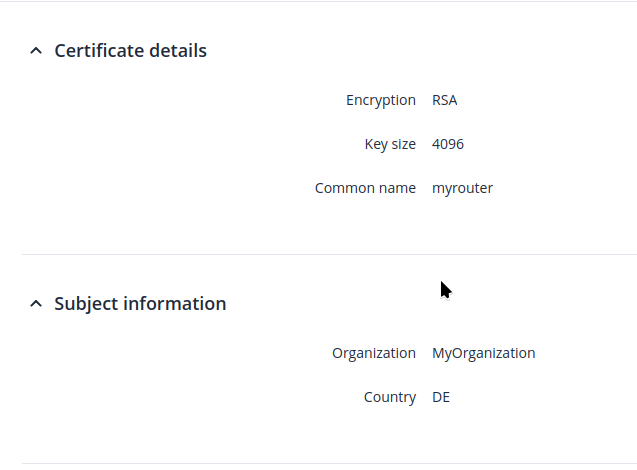
Task: Click the Encryption field label
Action: [x=381, y=100]
